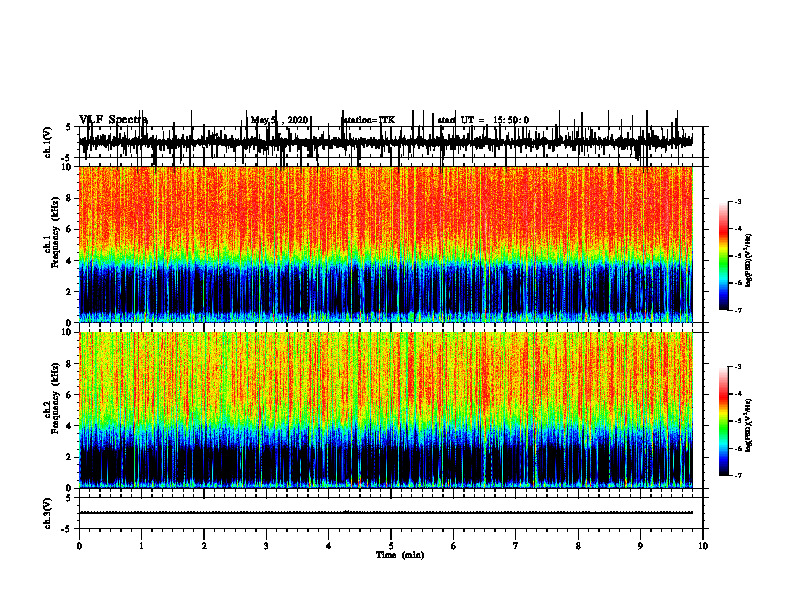Click the "6" kHz tick on ch.2 axis
This screenshot has width=792, height=612.
pos(70,395)
